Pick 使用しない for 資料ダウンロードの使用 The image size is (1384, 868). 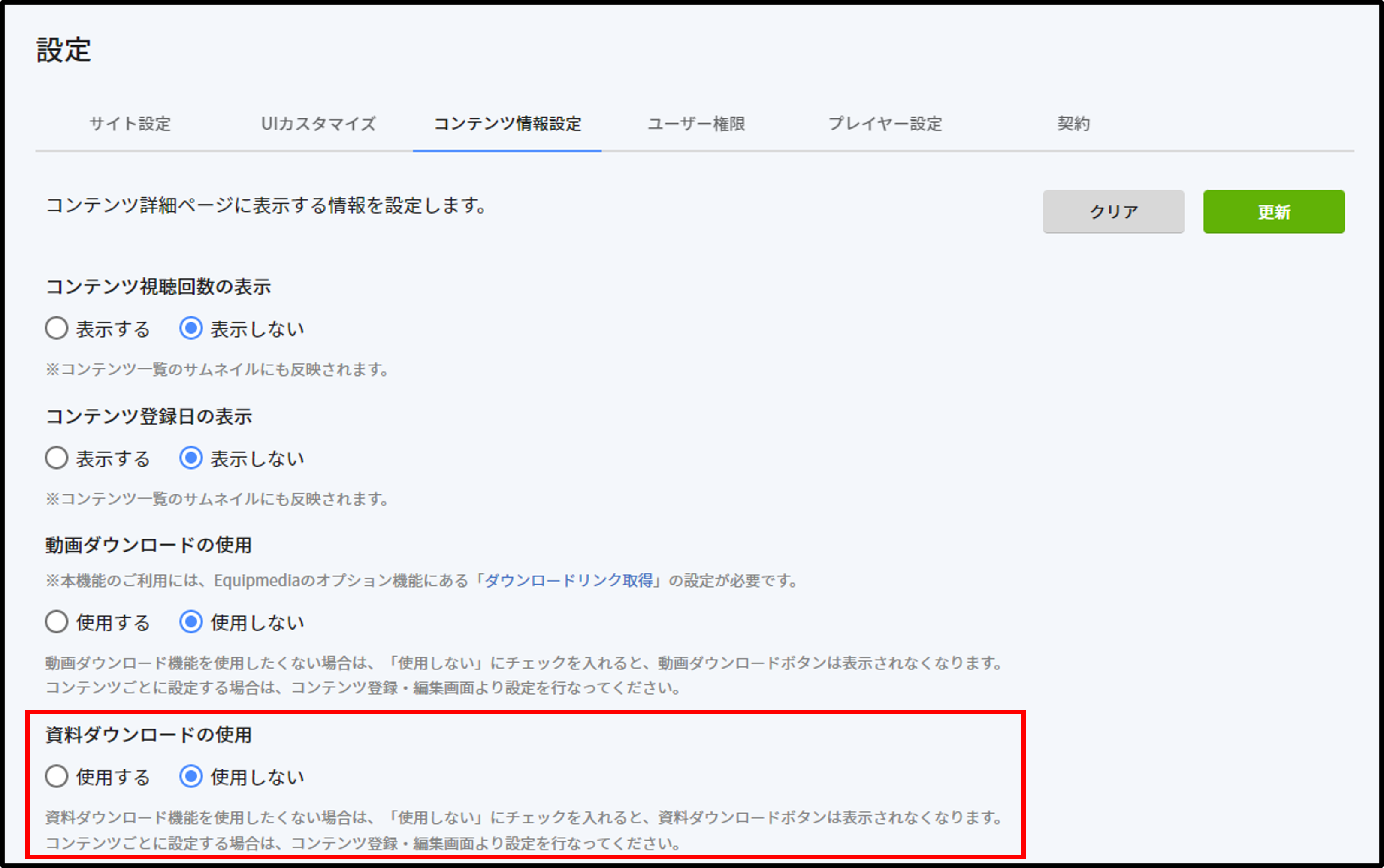(190, 776)
